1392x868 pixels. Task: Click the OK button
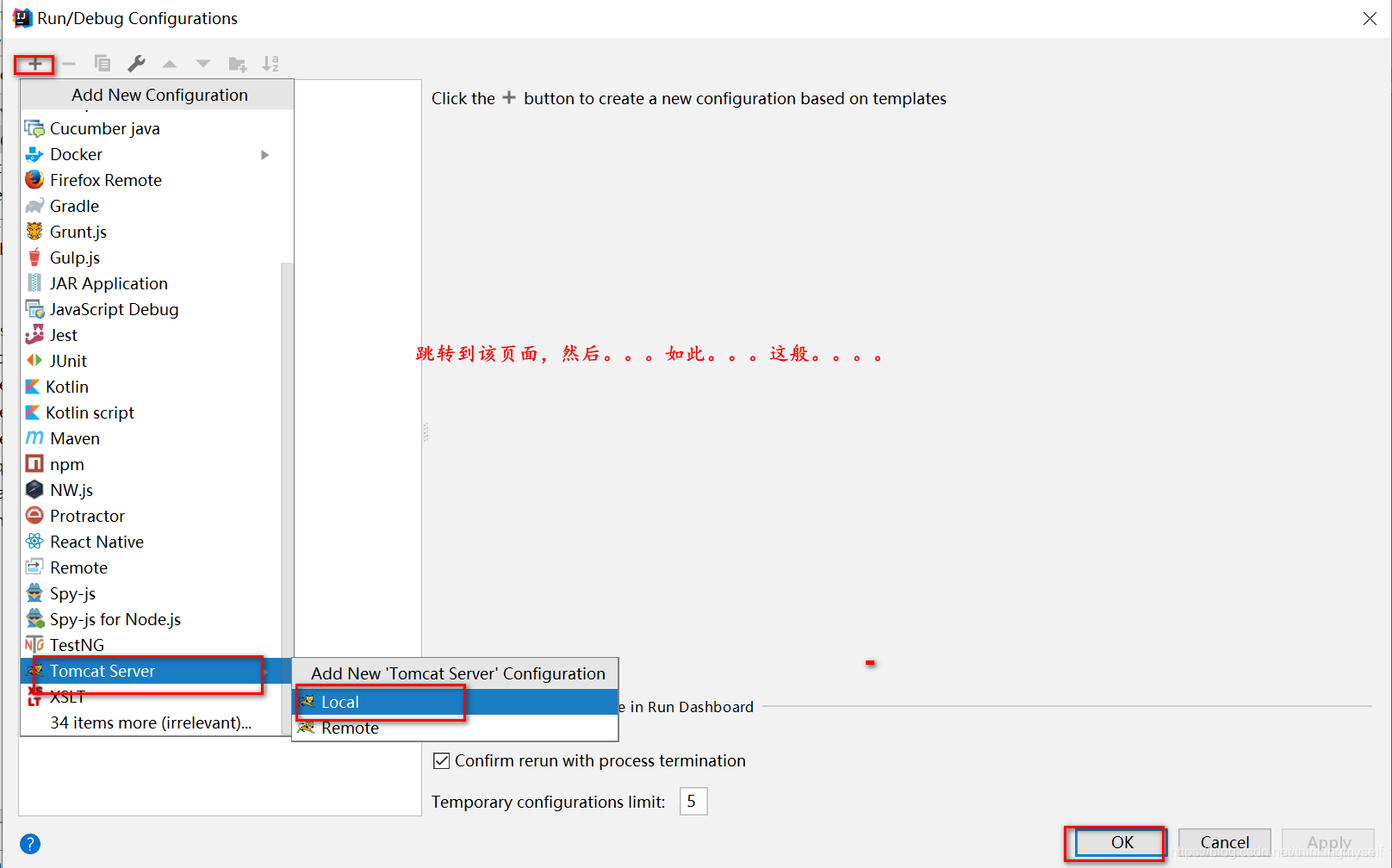coord(1122,842)
